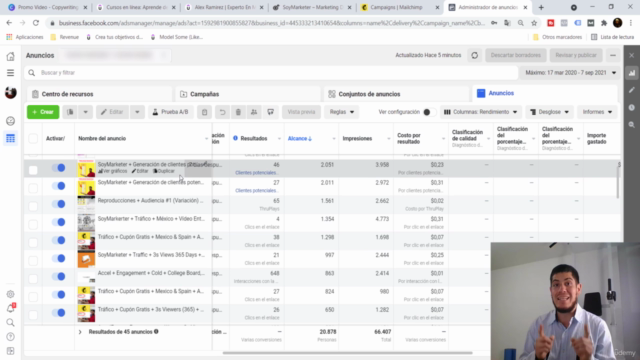This screenshot has height=360, width=640.
Task: Click the Prueba A/B button
Action: (x=170, y=112)
